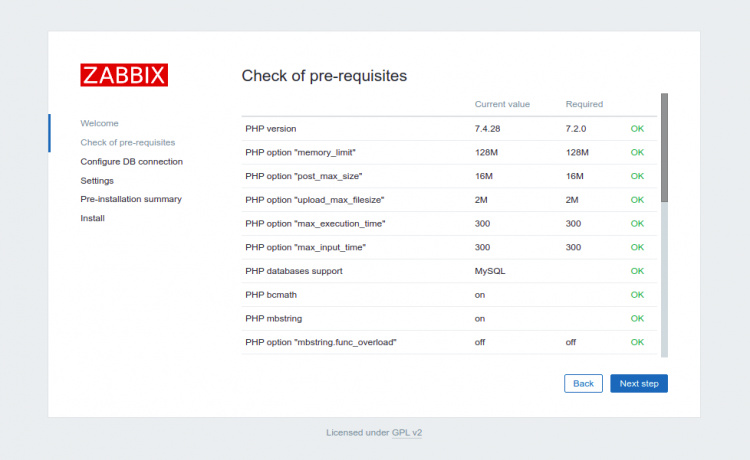Open Pre-installation summary step
This screenshot has height=460, width=750.
pos(131,199)
